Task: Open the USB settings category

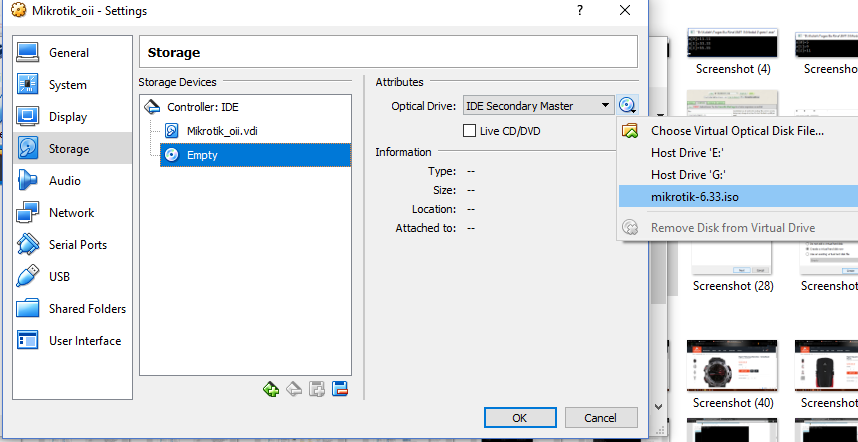Action: (72, 277)
